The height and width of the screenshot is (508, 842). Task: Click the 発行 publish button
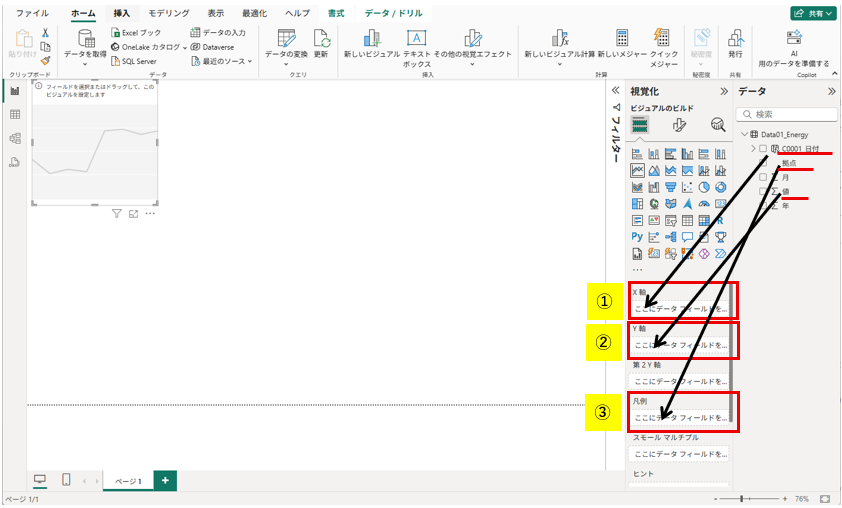[735, 43]
